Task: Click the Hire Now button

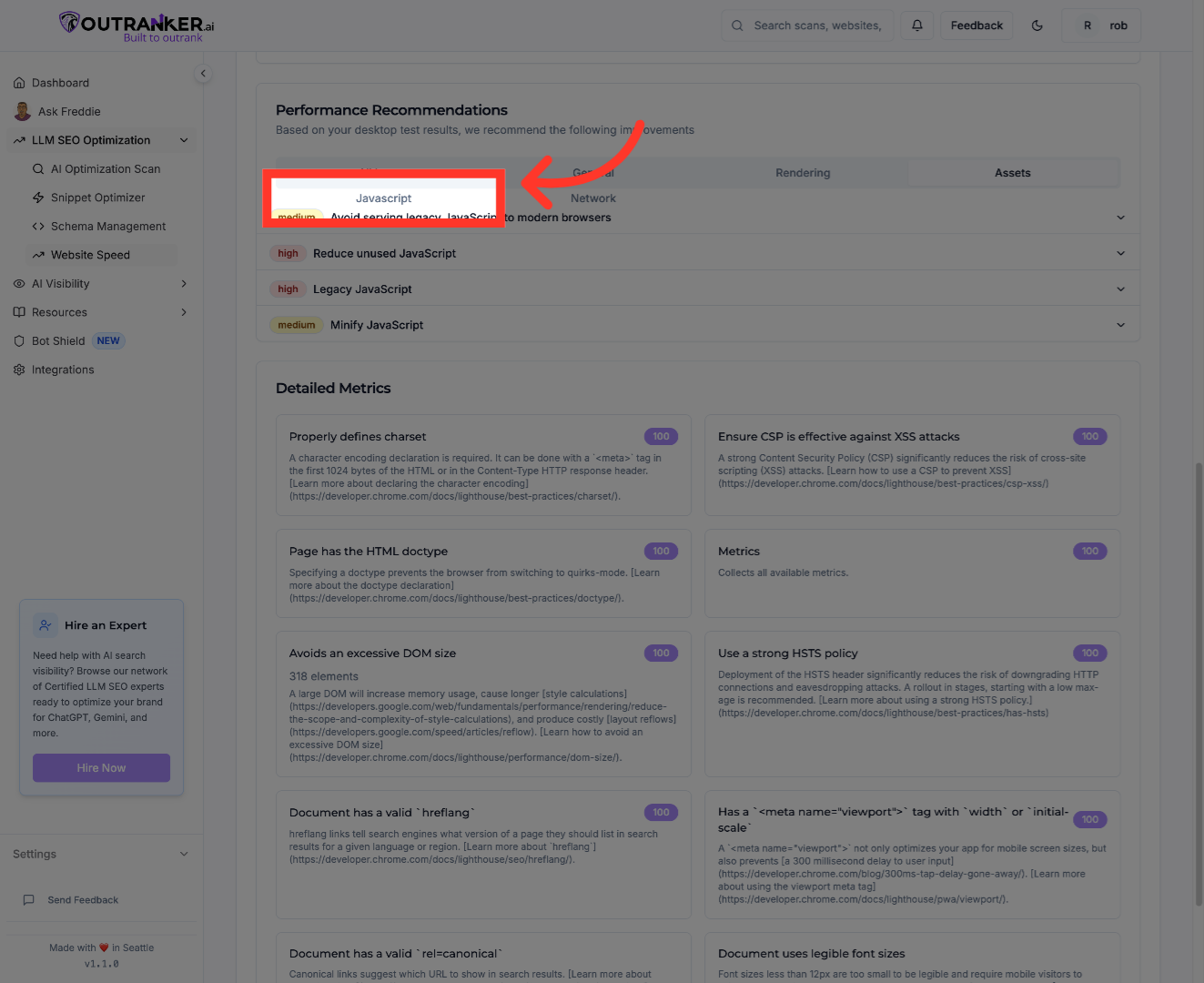Action: coord(101,768)
